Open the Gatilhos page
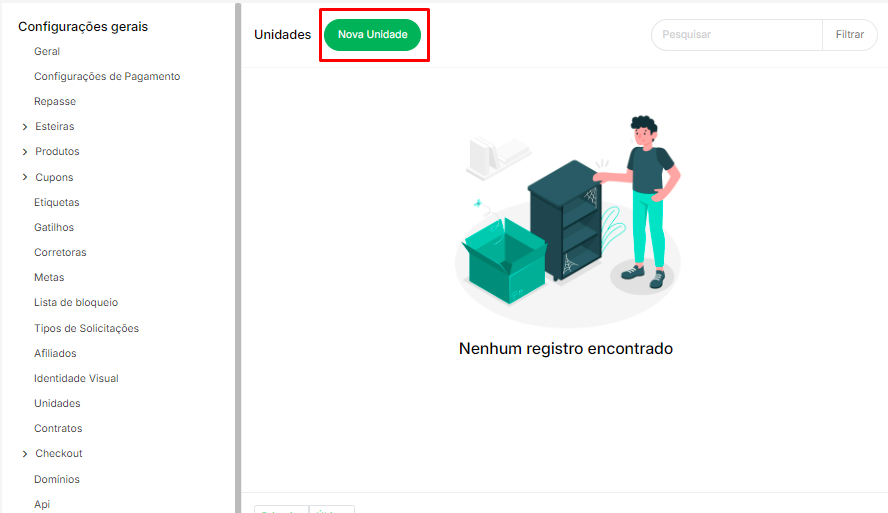This screenshot has height=513, width=888. tap(54, 227)
